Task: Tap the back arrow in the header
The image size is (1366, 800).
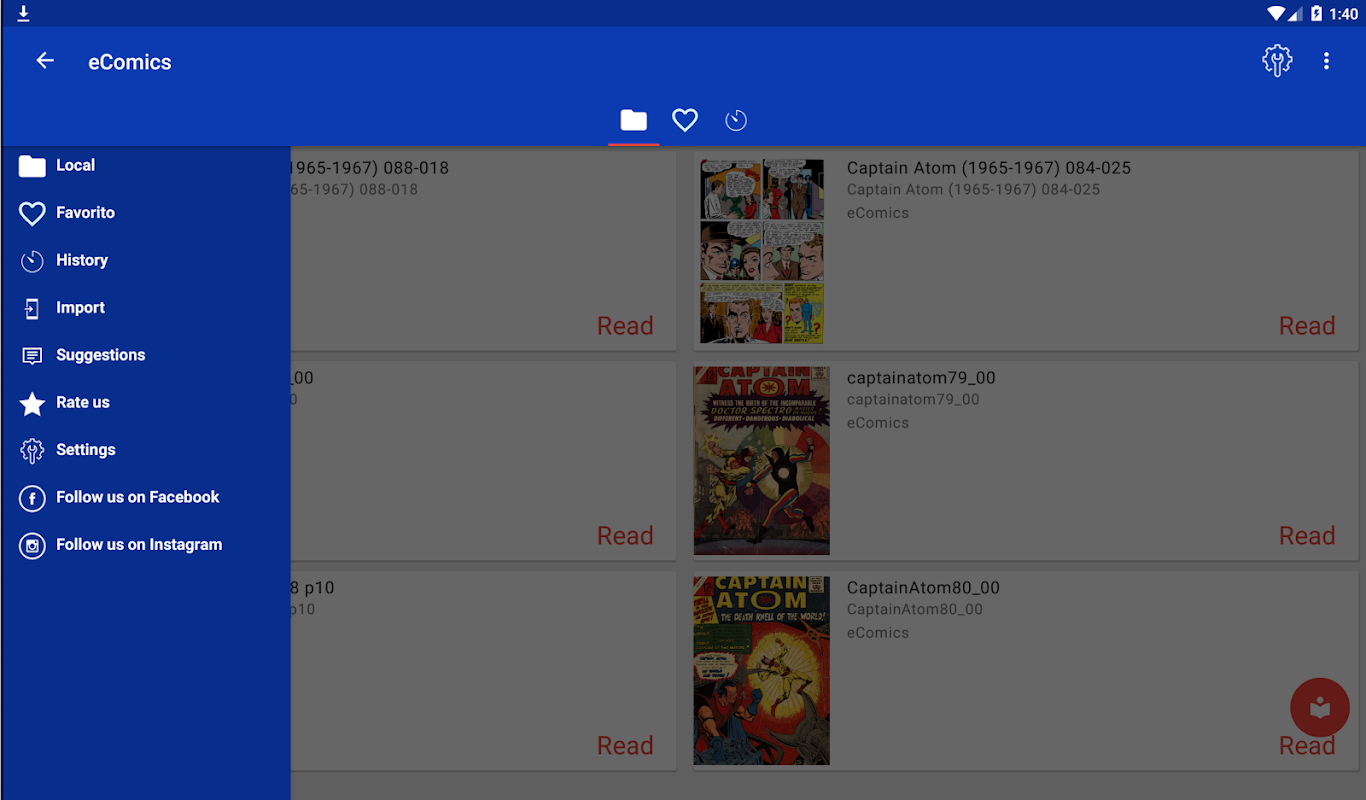Action: [45, 61]
